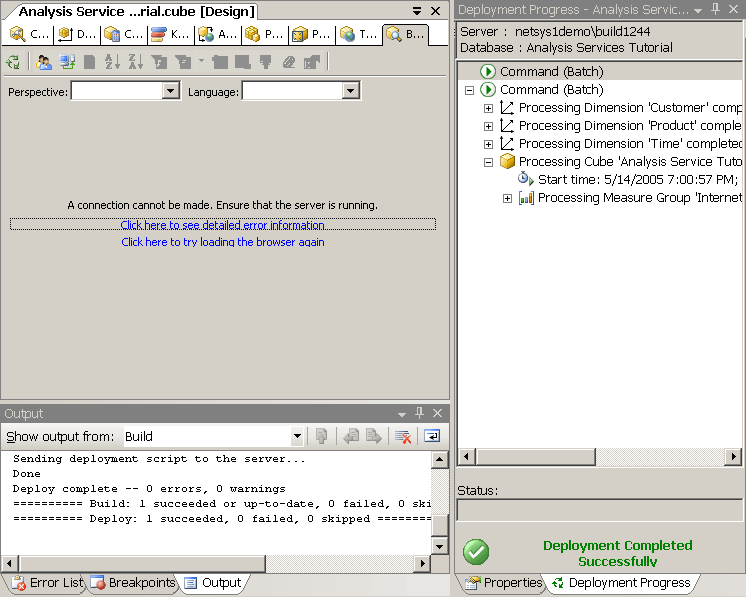Click the Sort Ascending A-Z icon
Viewport: 746px width, 597px height.
click(112, 62)
